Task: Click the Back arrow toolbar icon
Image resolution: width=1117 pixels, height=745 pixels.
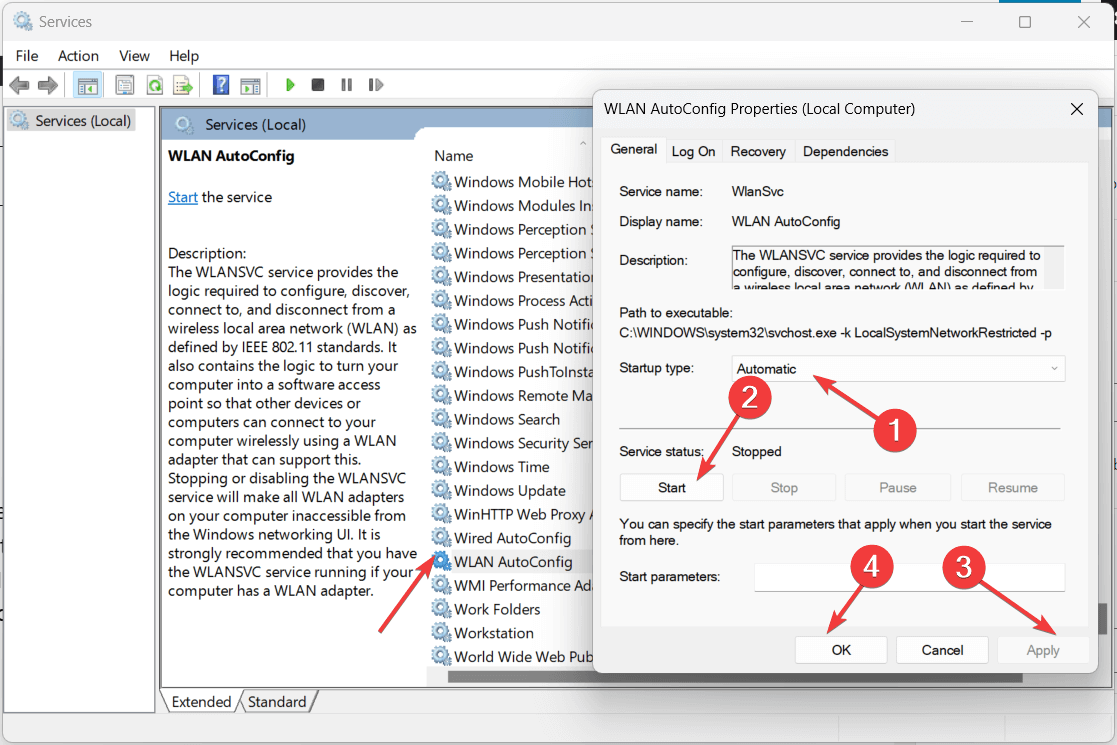Action: point(19,85)
